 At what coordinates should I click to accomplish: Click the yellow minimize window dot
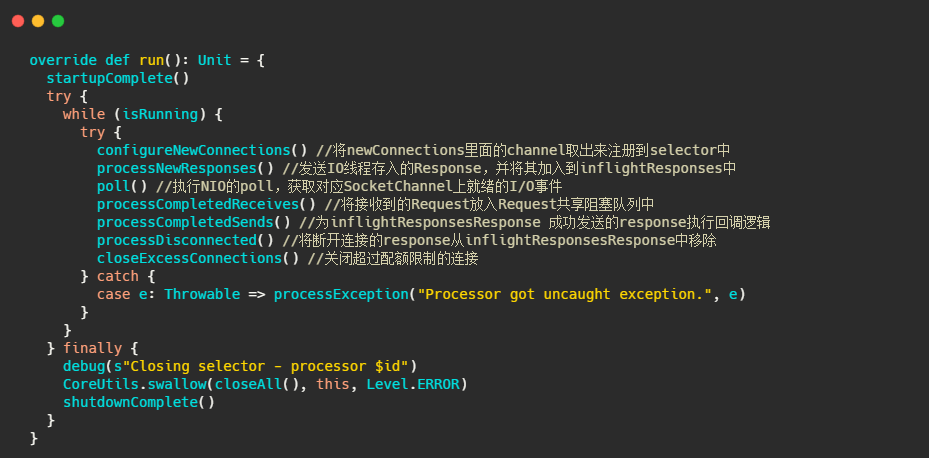click(38, 20)
